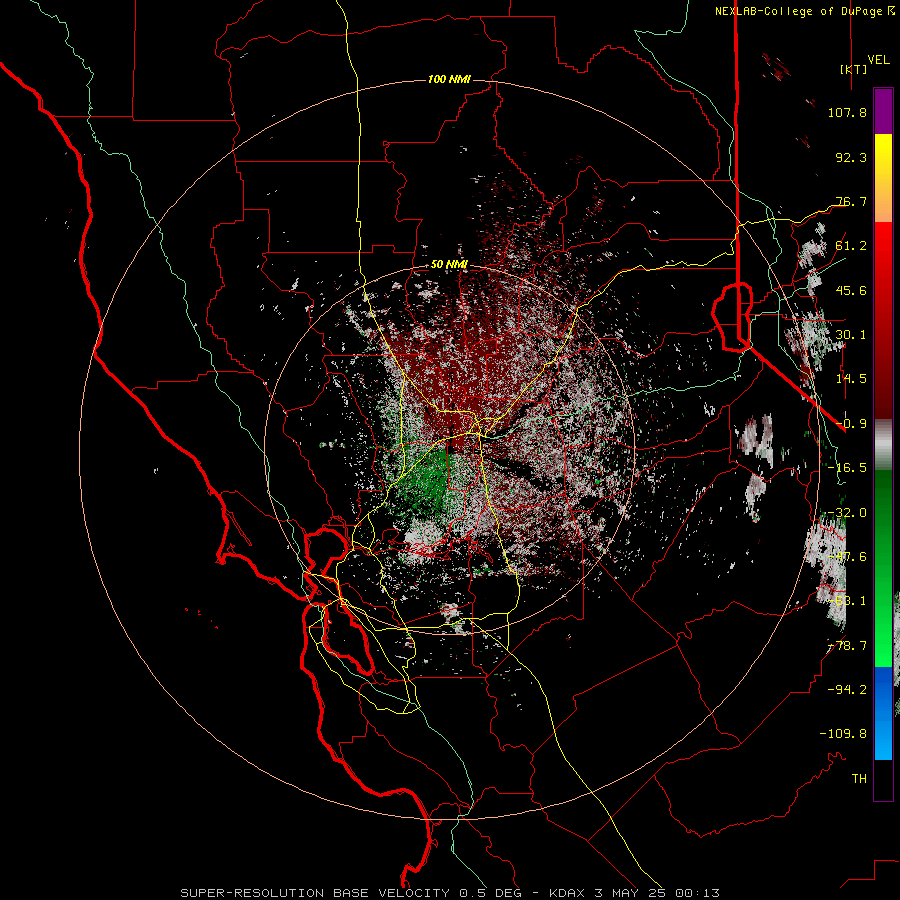The image size is (900, 900).
Task: Click the 76.7 velocity legend value
Action: click(851, 201)
